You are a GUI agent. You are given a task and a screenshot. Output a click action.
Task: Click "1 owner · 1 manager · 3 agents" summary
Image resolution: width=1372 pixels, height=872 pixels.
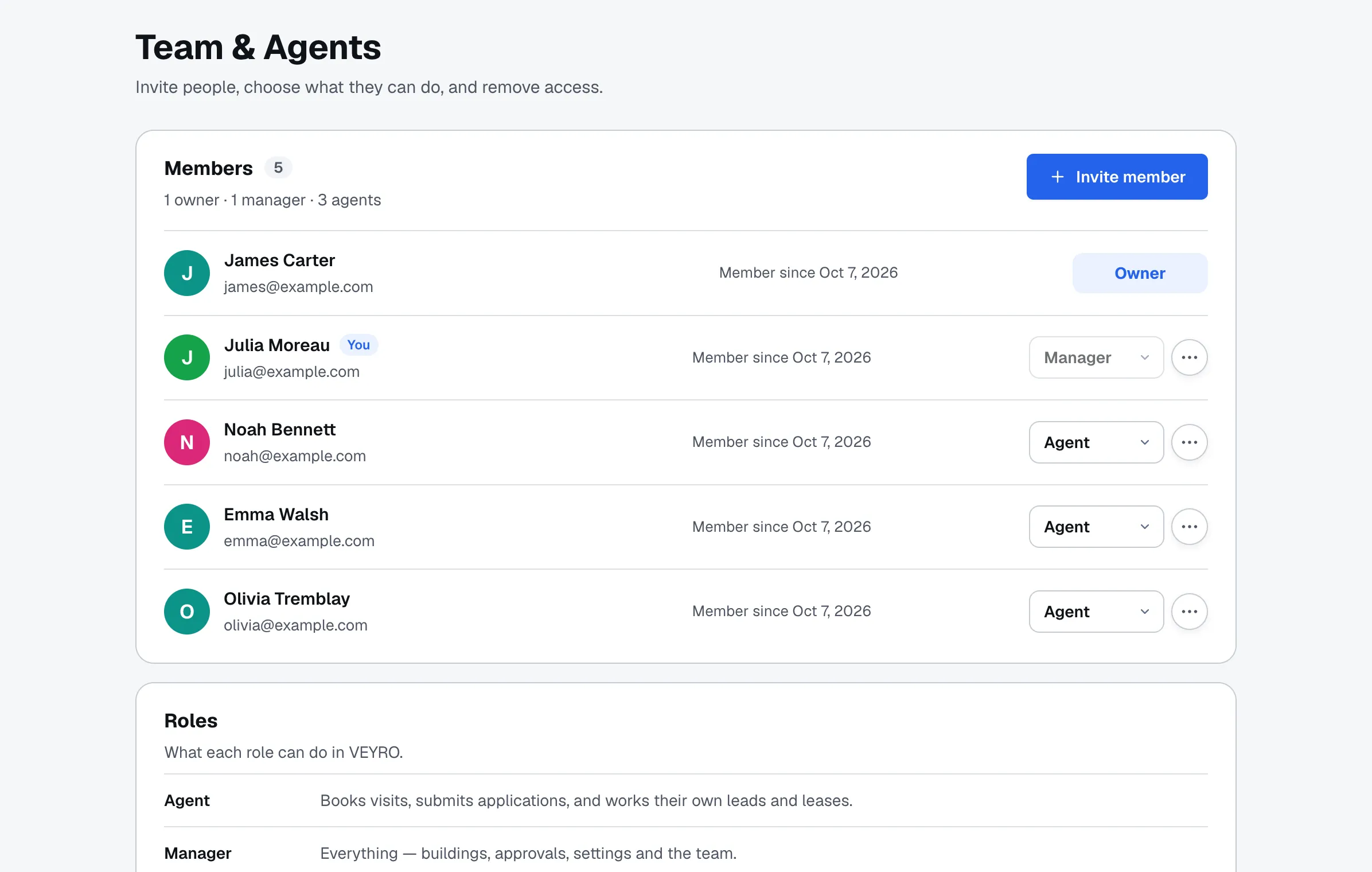tap(272, 200)
